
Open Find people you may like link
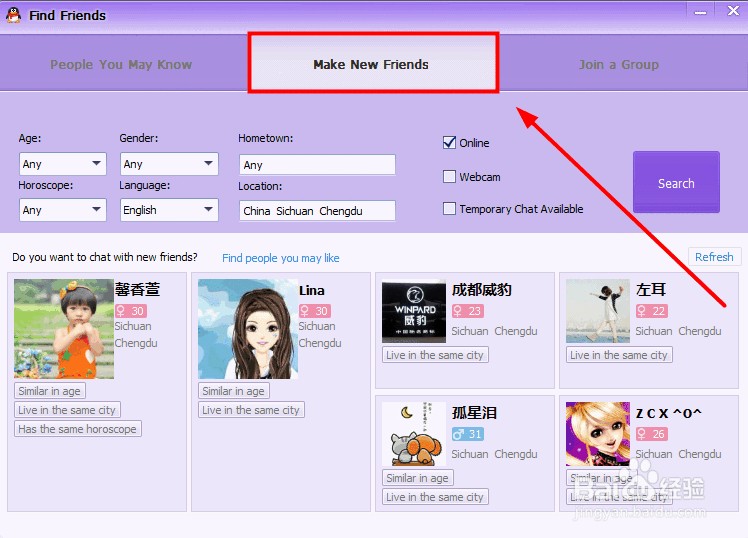(x=280, y=258)
